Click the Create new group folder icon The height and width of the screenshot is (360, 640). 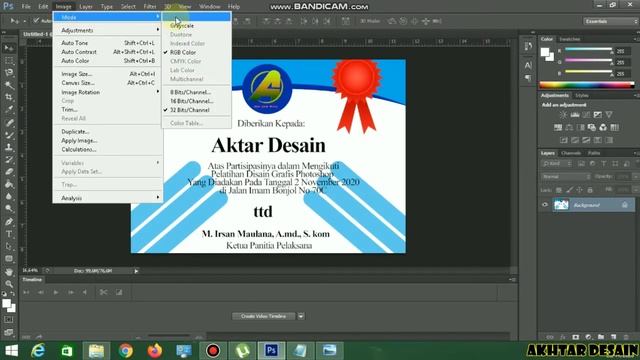click(x=601, y=337)
